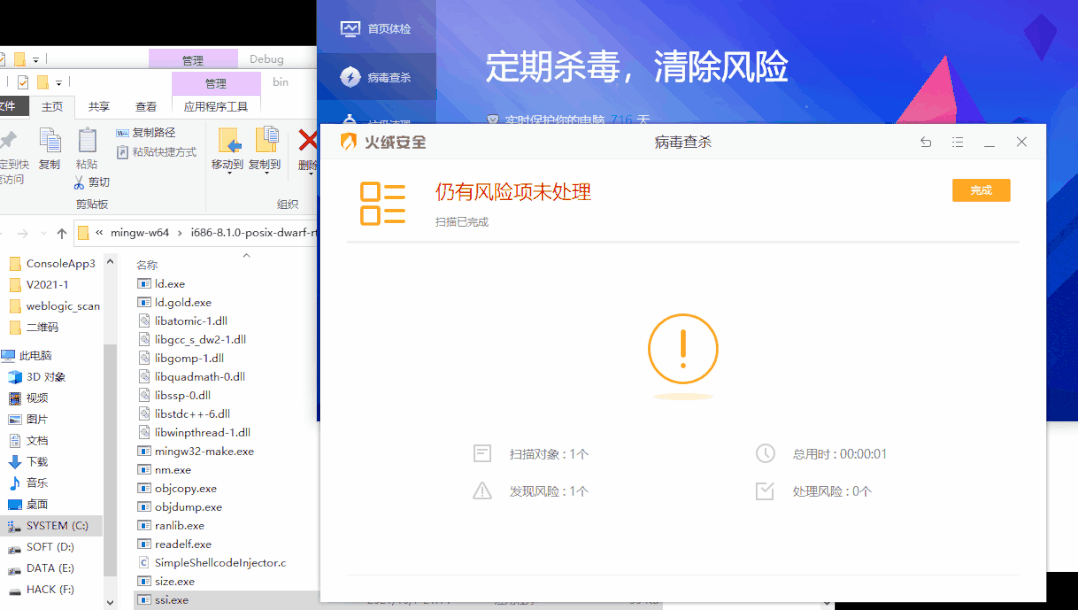
Task: Click the orange warning exclamation icon
Action: pyautogui.click(x=683, y=349)
